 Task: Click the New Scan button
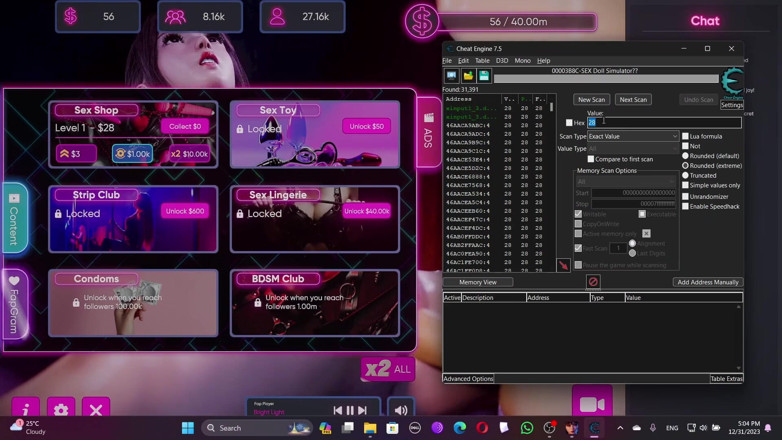(591, 99)
